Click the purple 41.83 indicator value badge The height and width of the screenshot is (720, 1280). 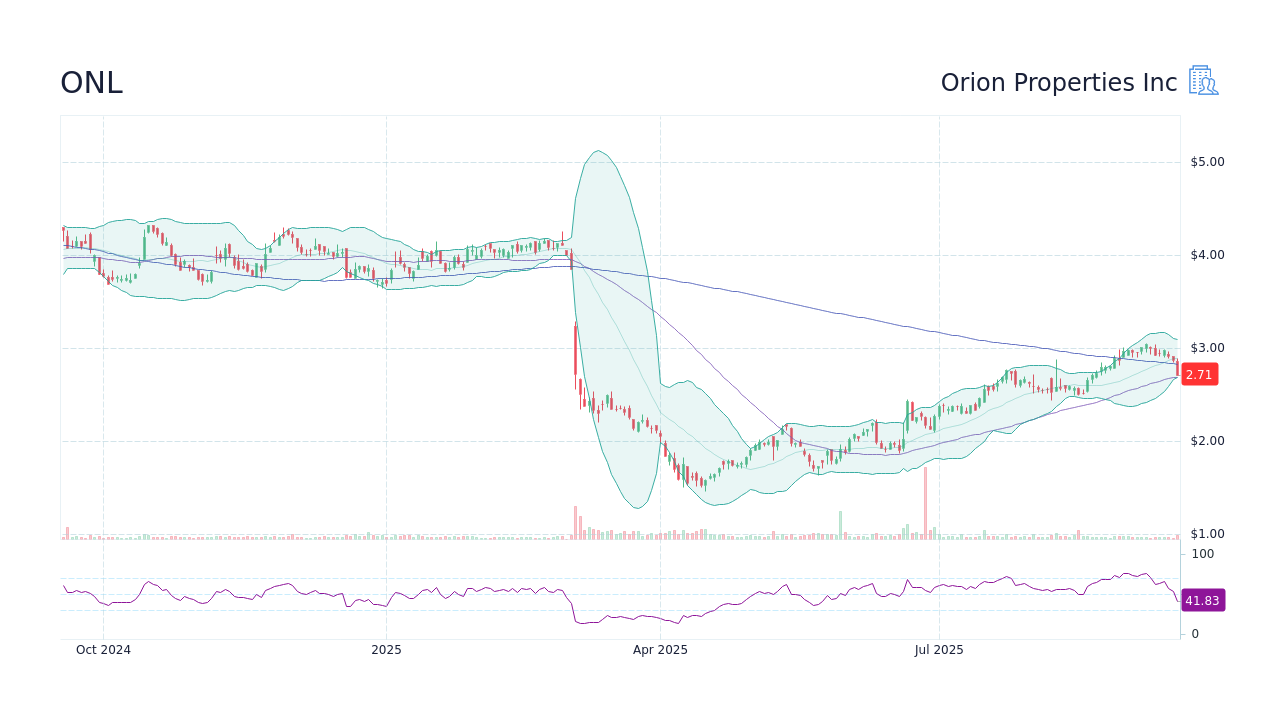[x=1202, y=600]
